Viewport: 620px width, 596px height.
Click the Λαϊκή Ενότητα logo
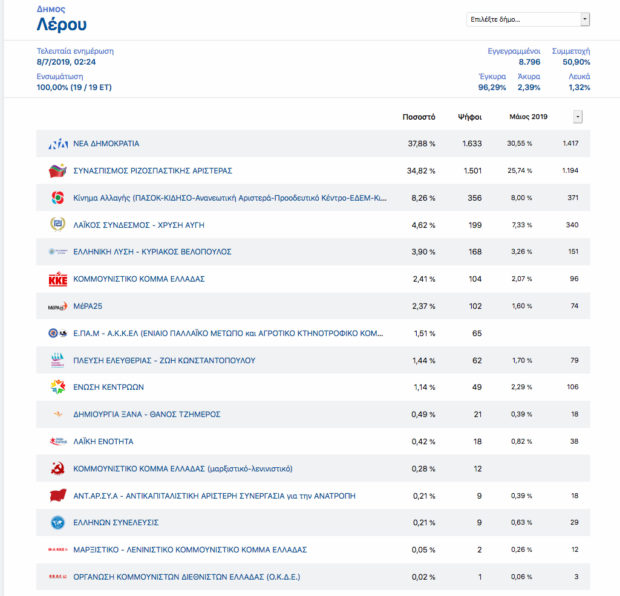click(x=58, y=441)
